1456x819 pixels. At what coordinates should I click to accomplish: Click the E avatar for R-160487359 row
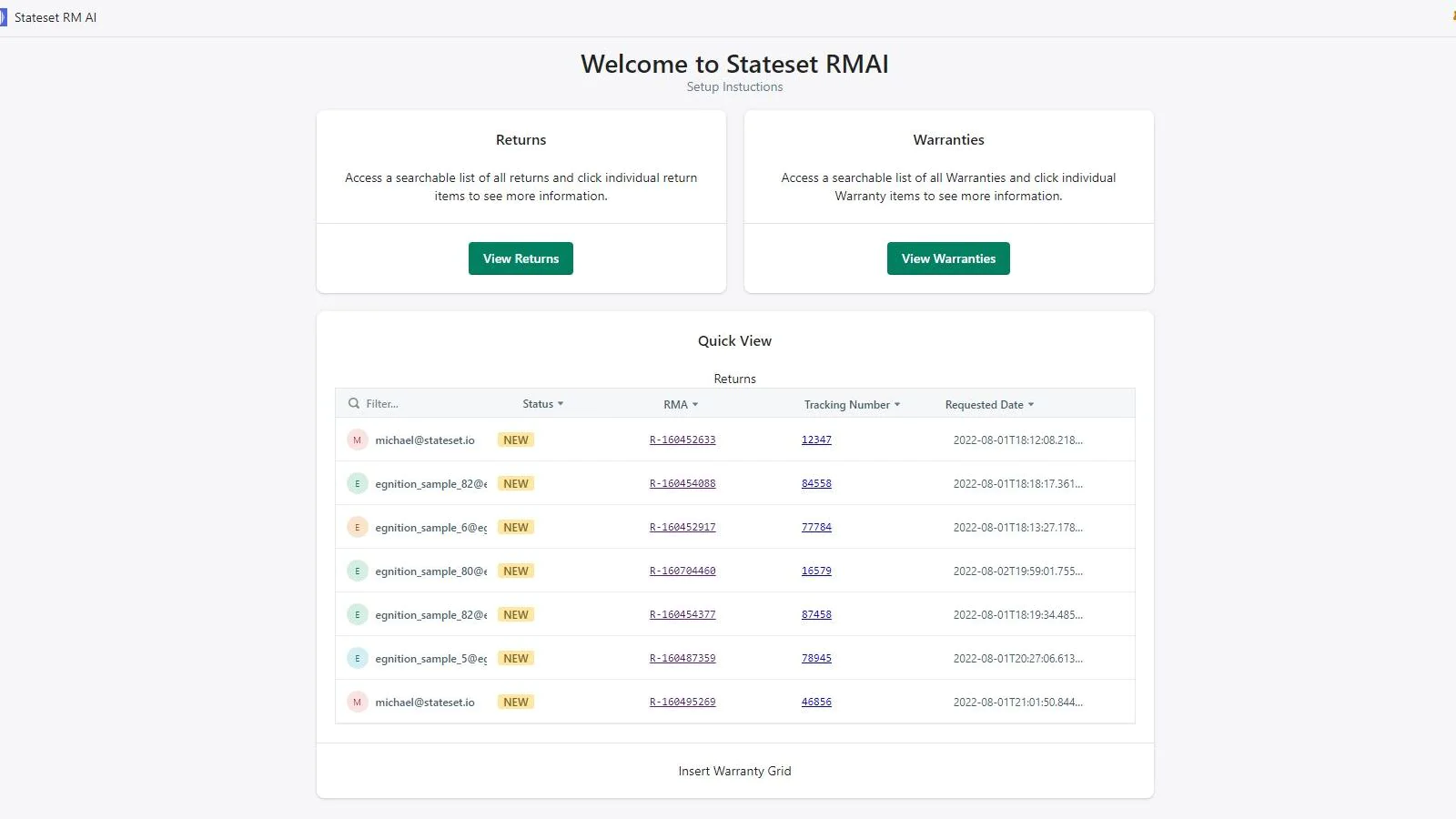357,658
